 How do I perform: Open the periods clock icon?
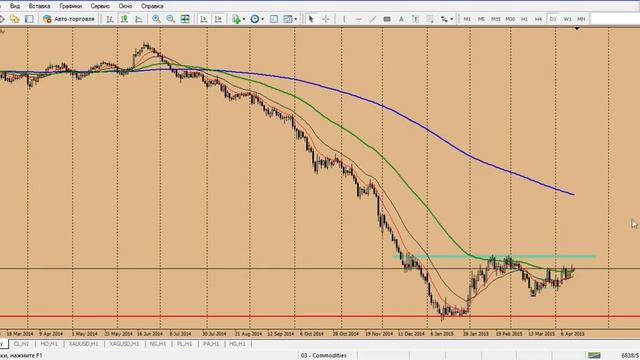pyautogui.click(x=255, y=19)
